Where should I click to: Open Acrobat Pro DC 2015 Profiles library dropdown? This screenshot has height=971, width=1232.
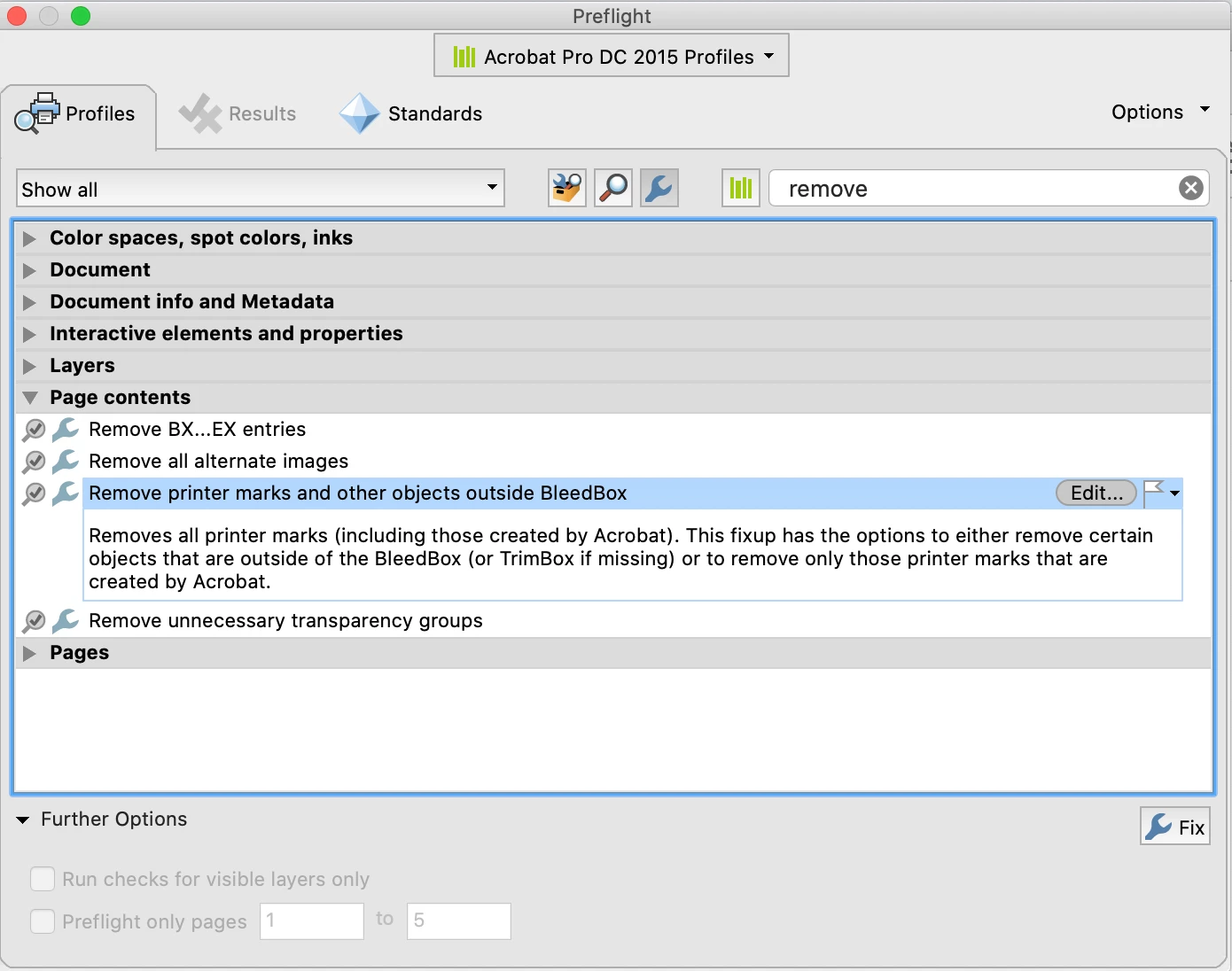(x=612, y=56)
